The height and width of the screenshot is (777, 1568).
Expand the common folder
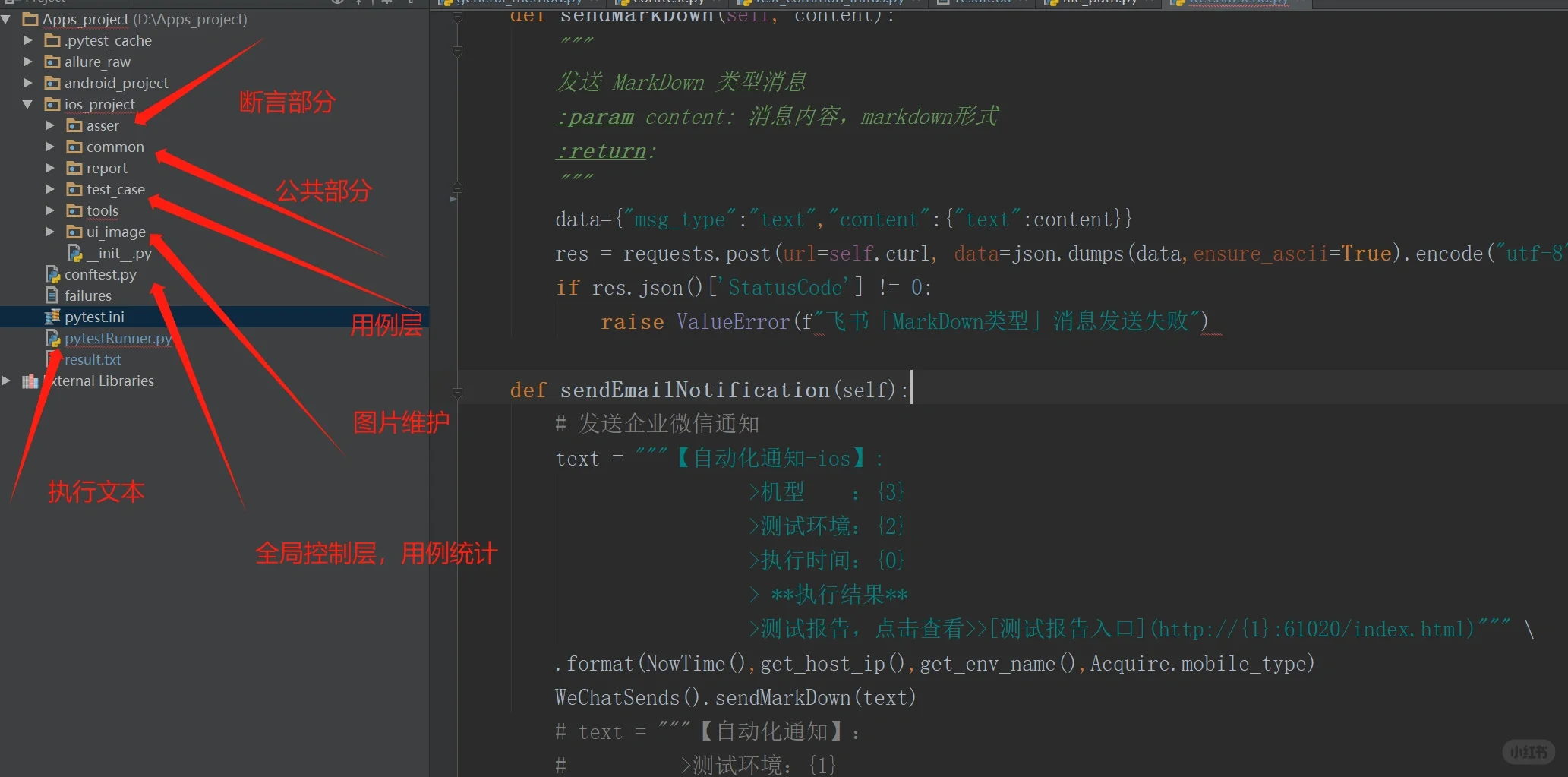tap(50, 147)
